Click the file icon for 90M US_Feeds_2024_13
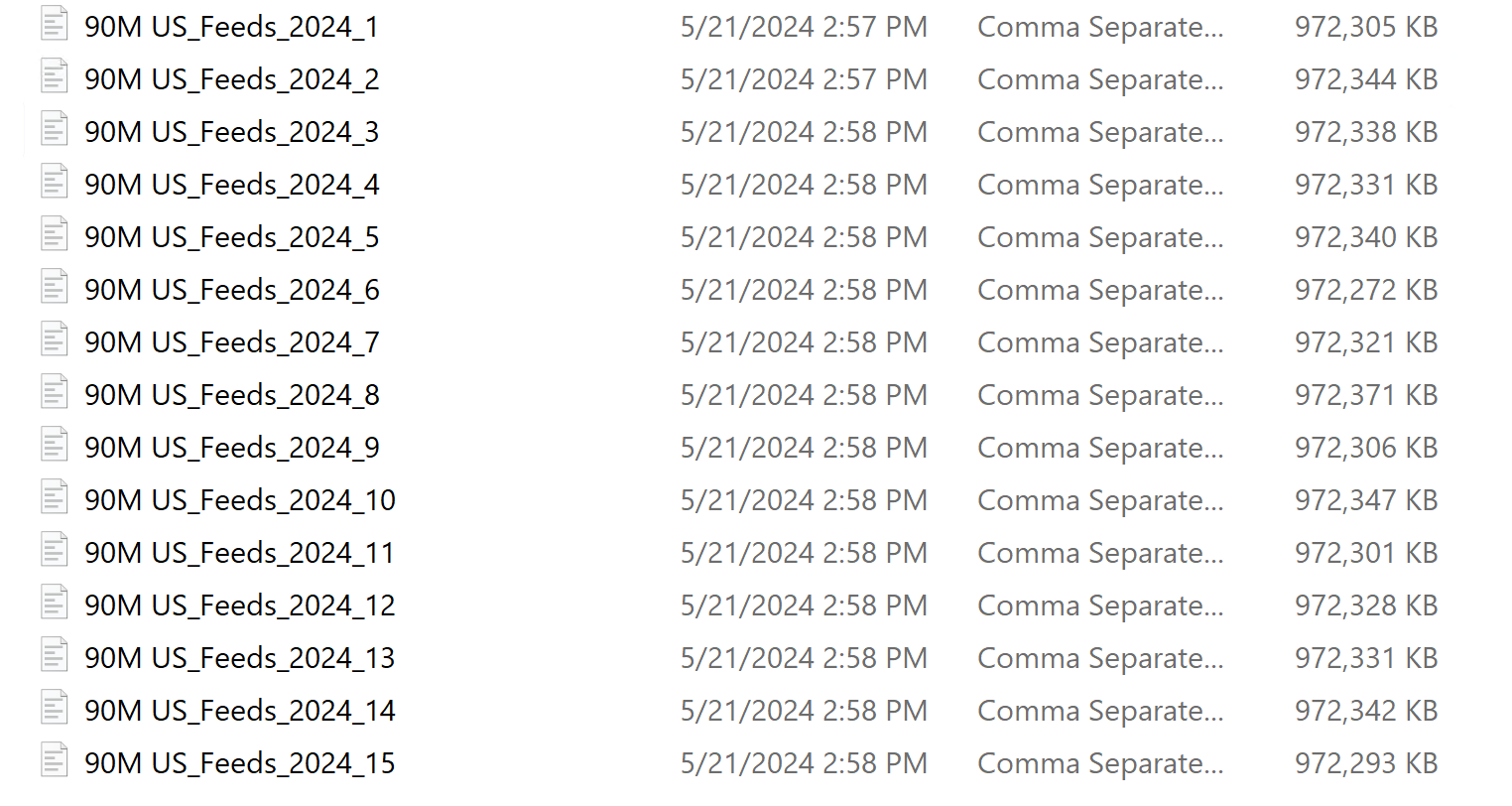This screenshot has height=806, width=1512. [x=55, y=656]
